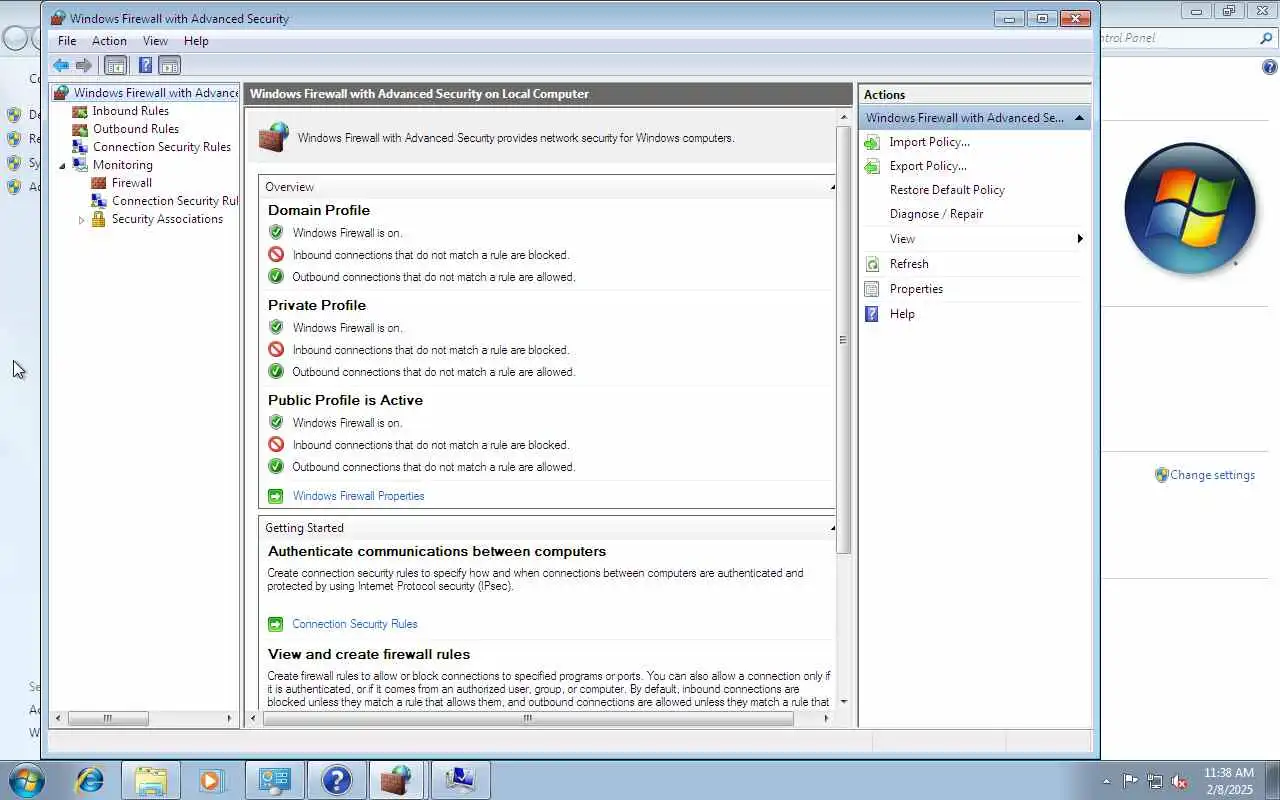Click green arrow beside Connection Security Rules link
The width and height of the screenshot is (1280, 800).
point(276,624)
